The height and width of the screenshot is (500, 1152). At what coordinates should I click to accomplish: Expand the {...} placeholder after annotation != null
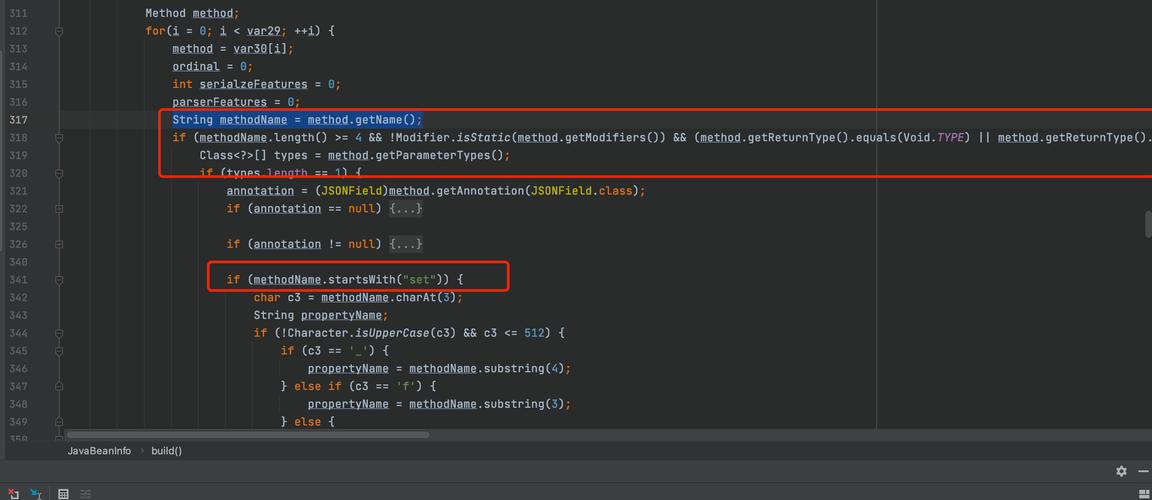[406, 244]
